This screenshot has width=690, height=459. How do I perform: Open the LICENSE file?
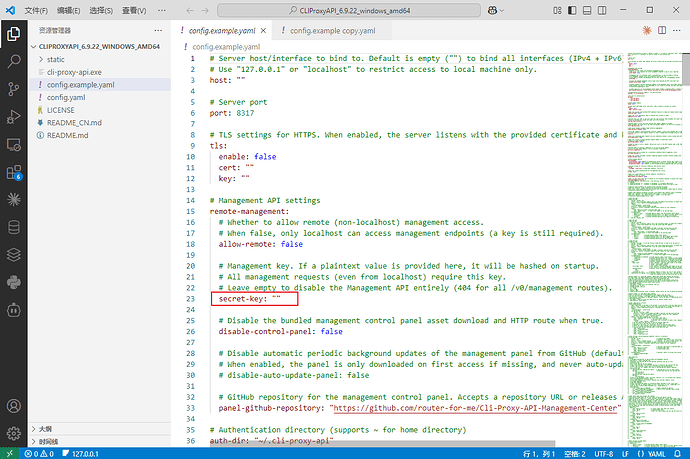[100, 110]
